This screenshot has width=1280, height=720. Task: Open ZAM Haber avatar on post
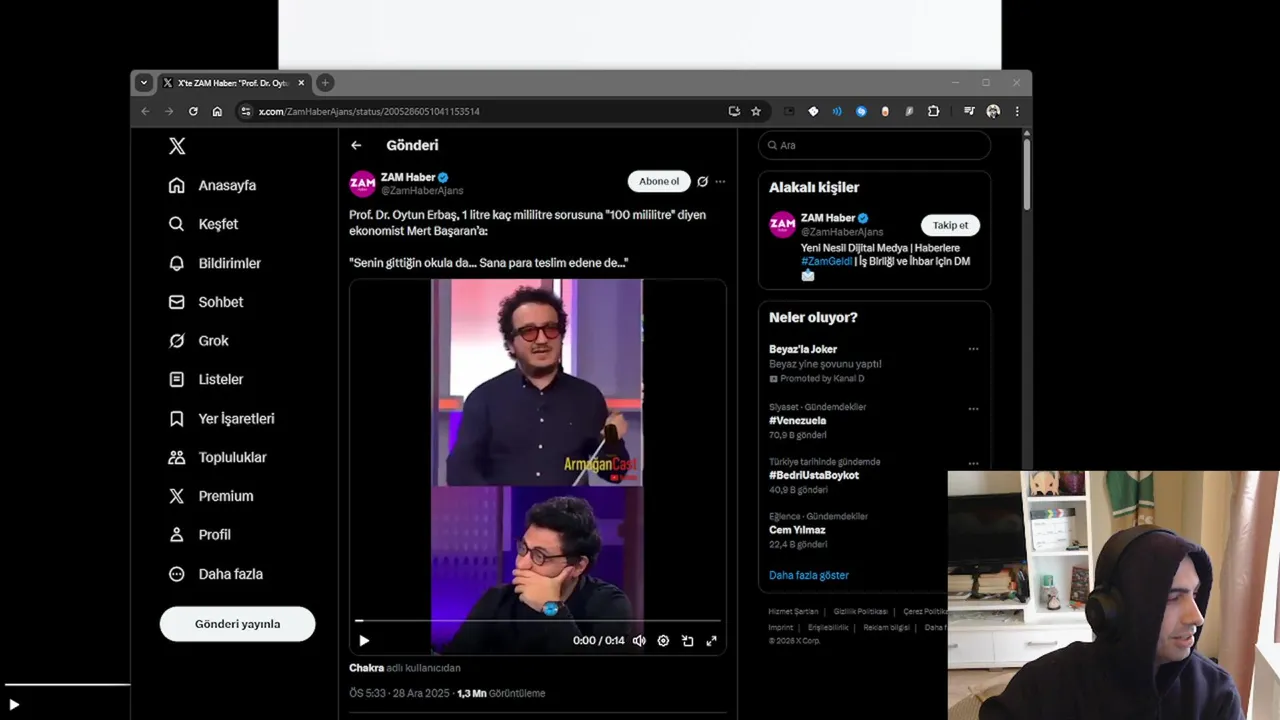tap(362, 184)
